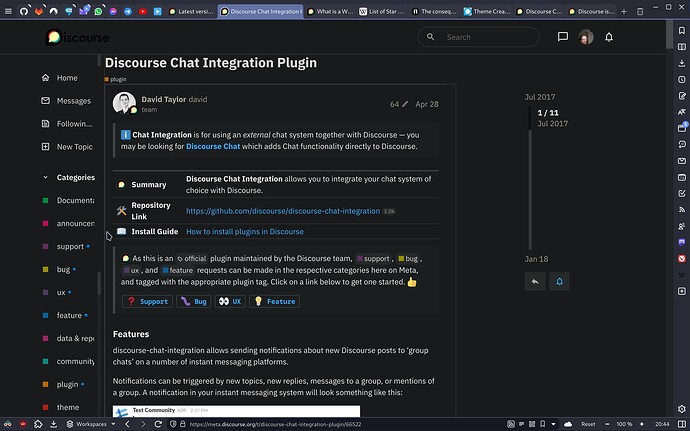Open the History panel clock icon

coord(682,79)
